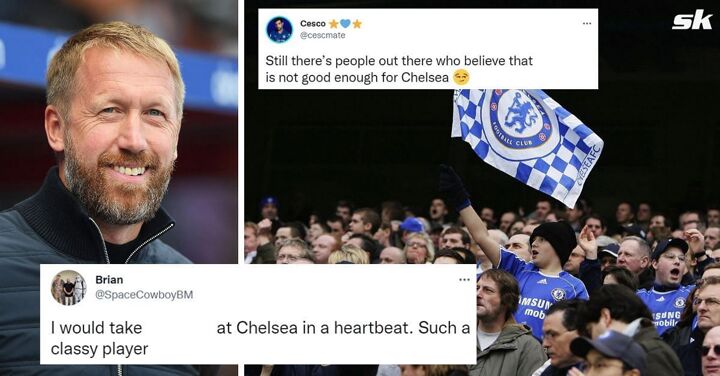This screenshot has height=376, width=720.
Task: Click the smirking emoji ending Cesco's tweet
Action: 461,78
